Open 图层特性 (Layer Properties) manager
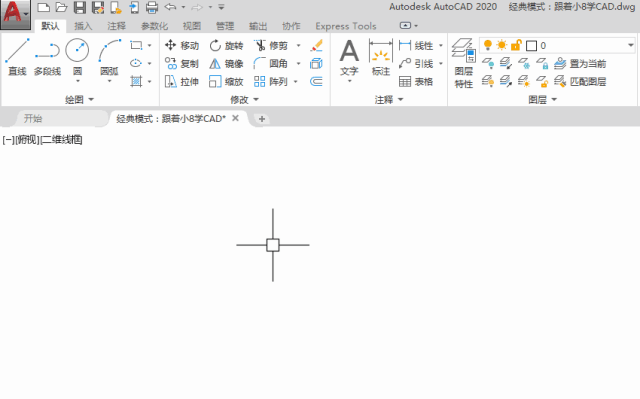Viewport: 640px width, 399px height. (464, 63)
